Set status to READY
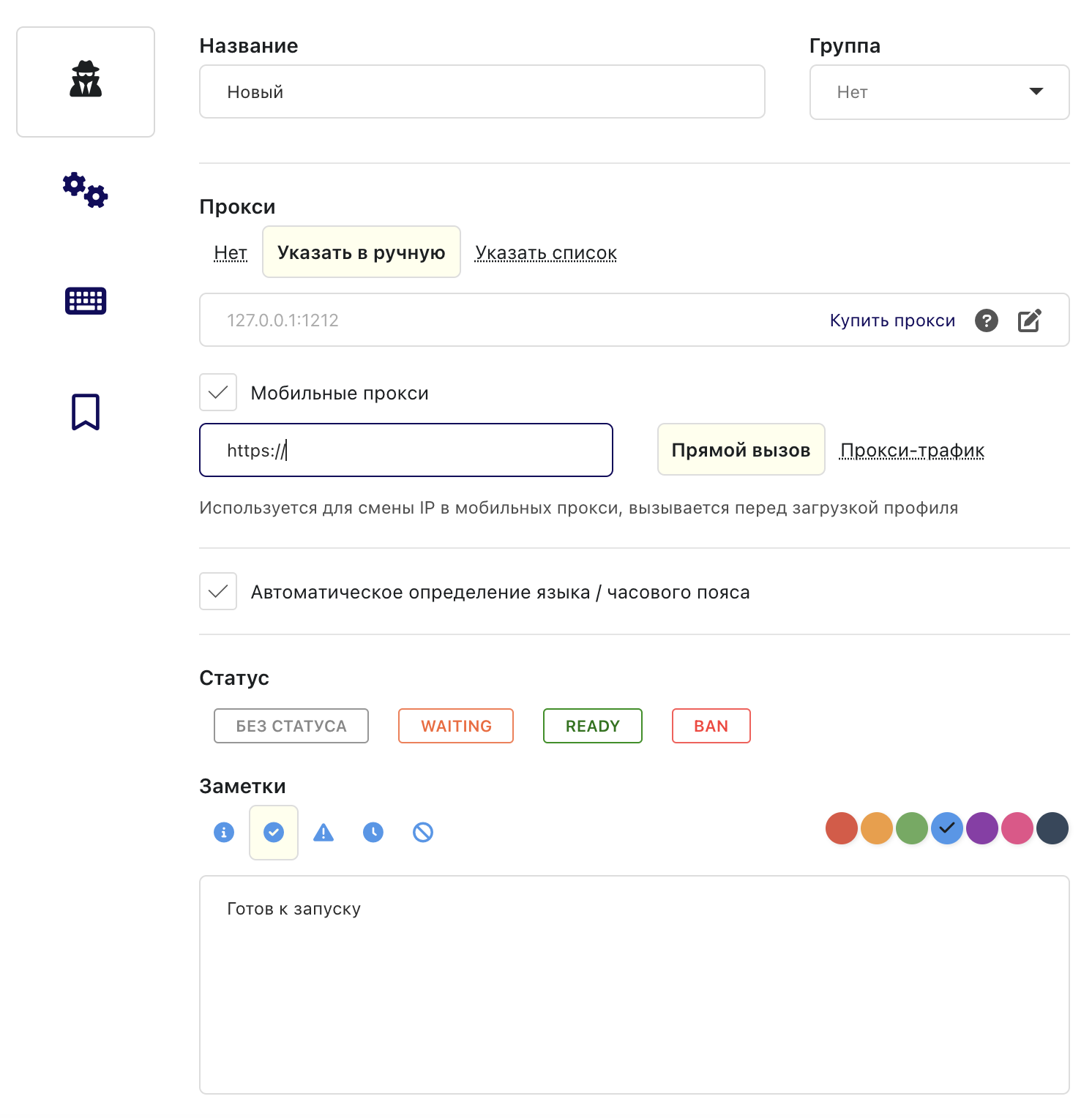The width and height of the screenshot is (1092, 1118). (592, 726)
